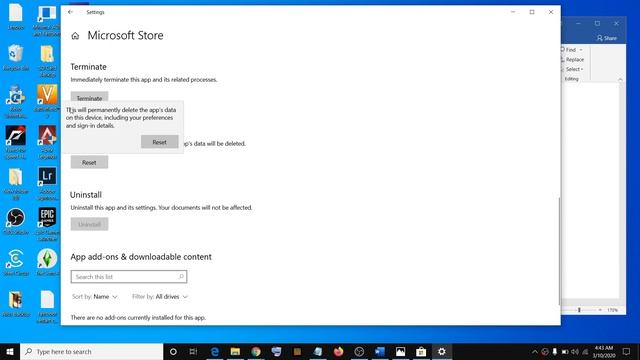640x360 pixels.
Task: Select the Epic Games Launcher desktop icon
Action: [47, 224]
